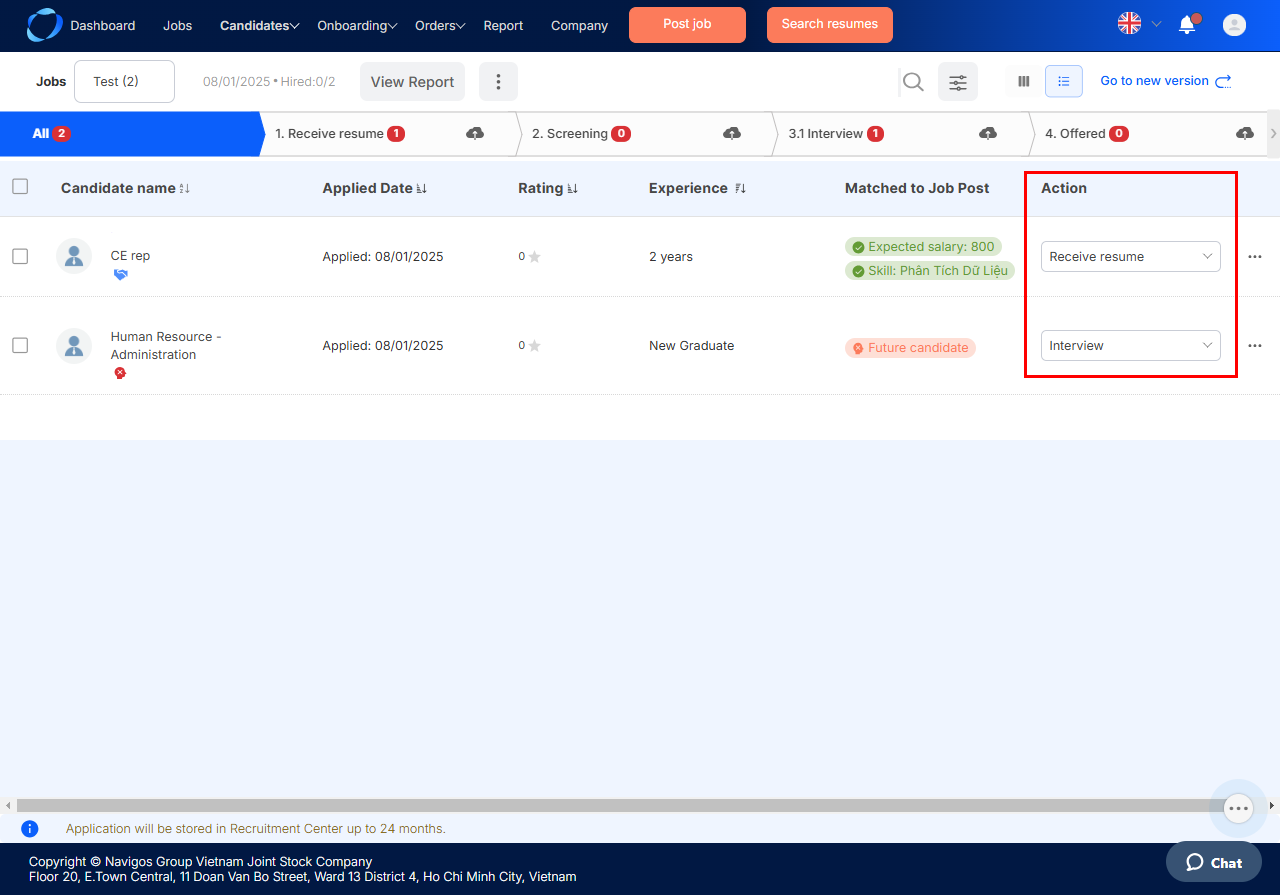The height and width of the screenshot is (895, 1280).
Task: Follow Go to new version link
Action: click(x=1166, y=81)
